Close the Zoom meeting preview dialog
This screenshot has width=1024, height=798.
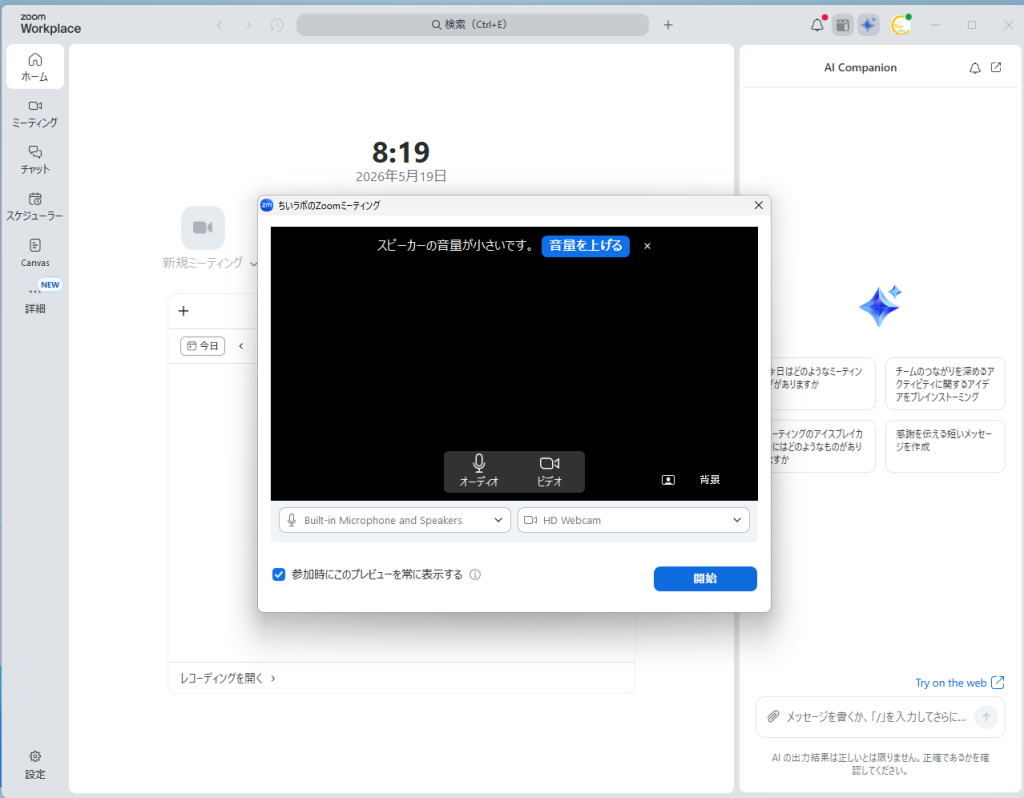[x=758, y=205]
